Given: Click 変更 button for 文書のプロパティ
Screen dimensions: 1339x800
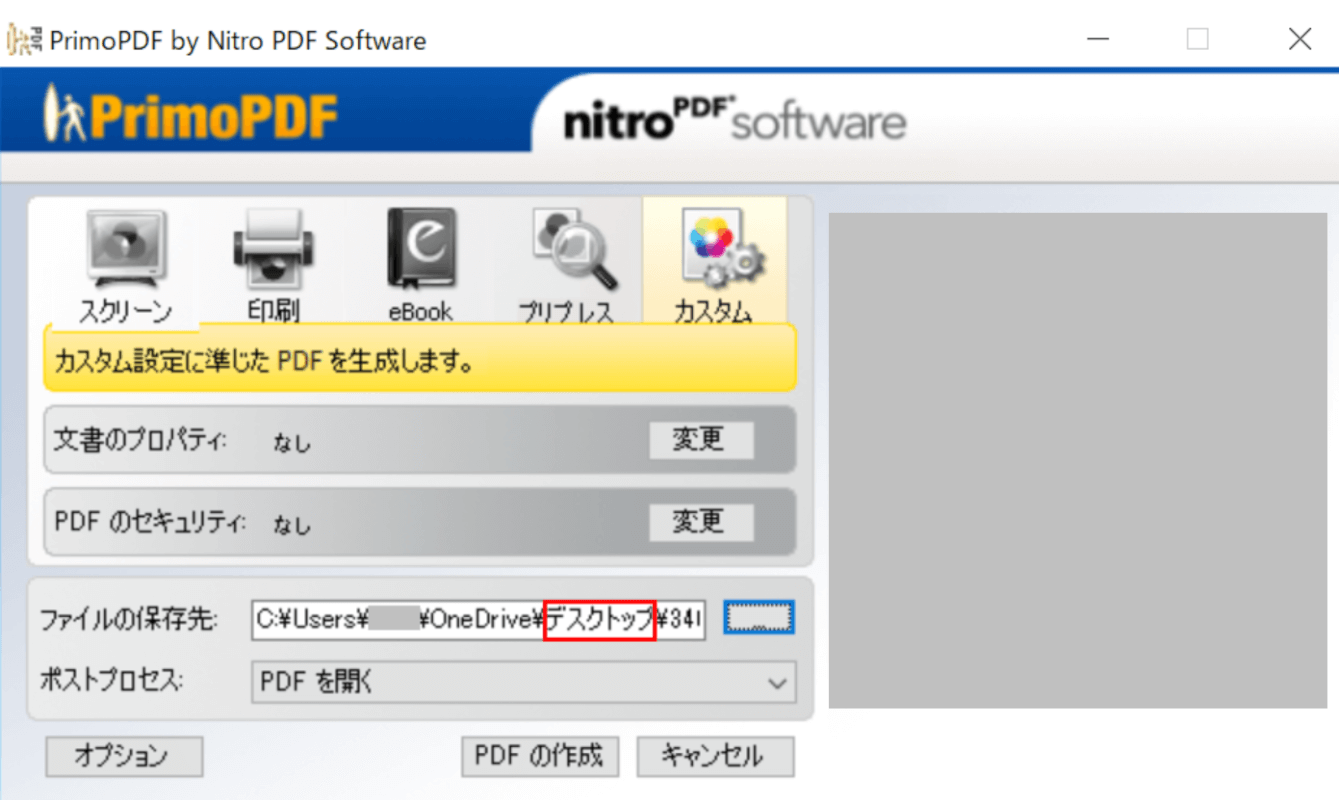Looking at the screenshot, I should click(701, 439).
